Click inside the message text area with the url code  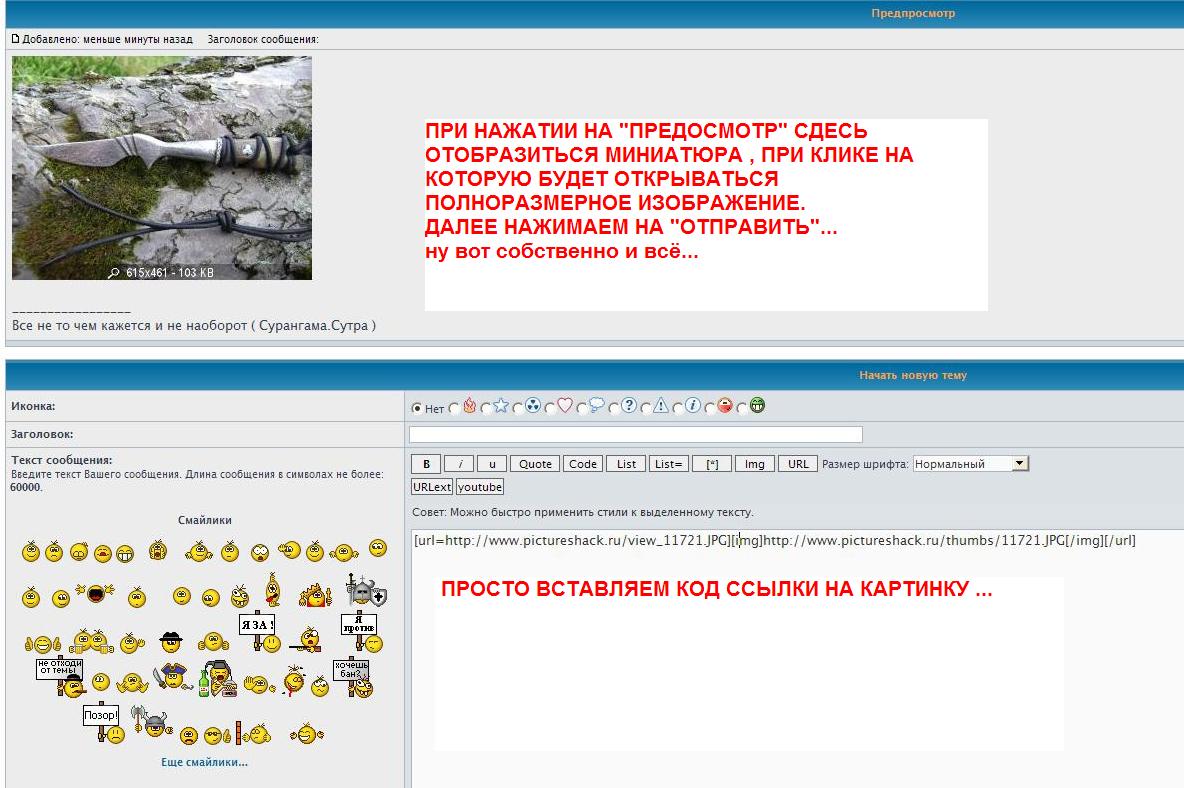point(797,658)
